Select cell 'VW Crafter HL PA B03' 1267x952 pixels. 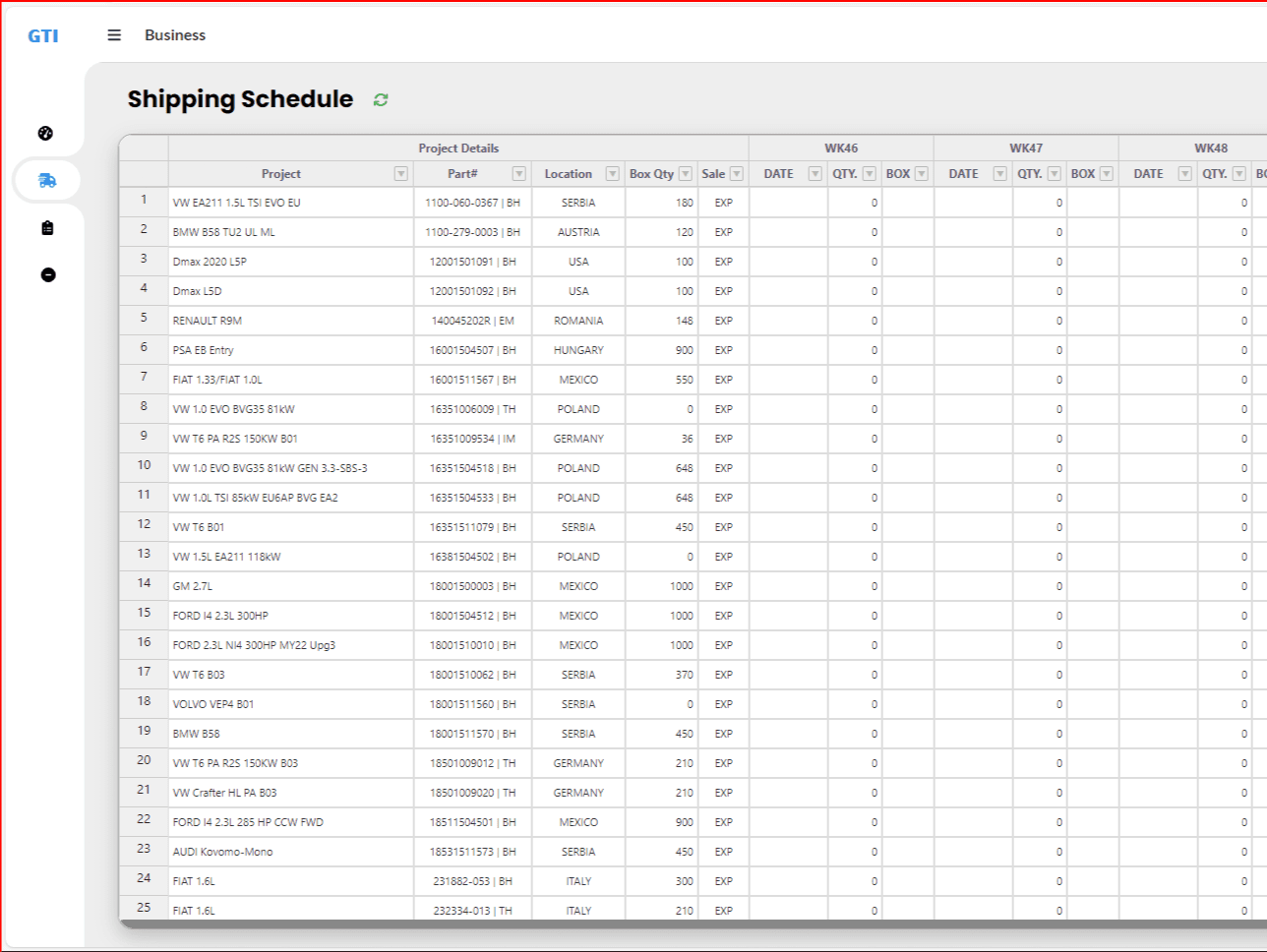coord(291,793)
